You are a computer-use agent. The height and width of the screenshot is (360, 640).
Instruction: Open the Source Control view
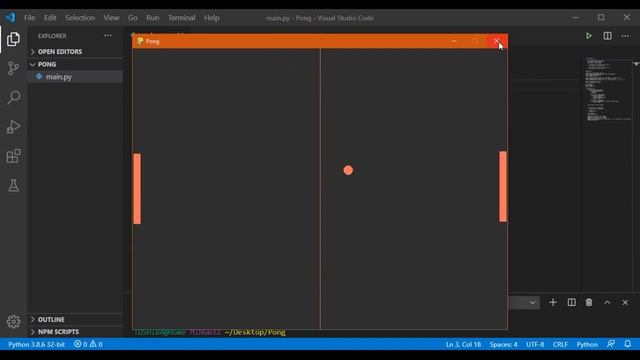13,68
